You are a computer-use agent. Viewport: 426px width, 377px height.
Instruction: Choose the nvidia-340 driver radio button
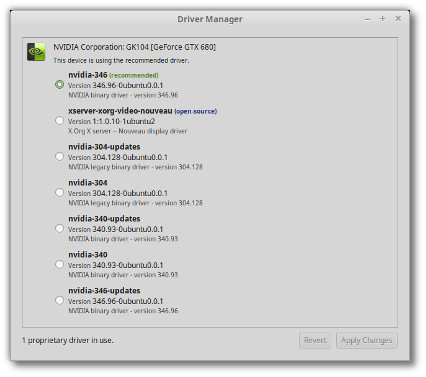[x=59, y=265]
